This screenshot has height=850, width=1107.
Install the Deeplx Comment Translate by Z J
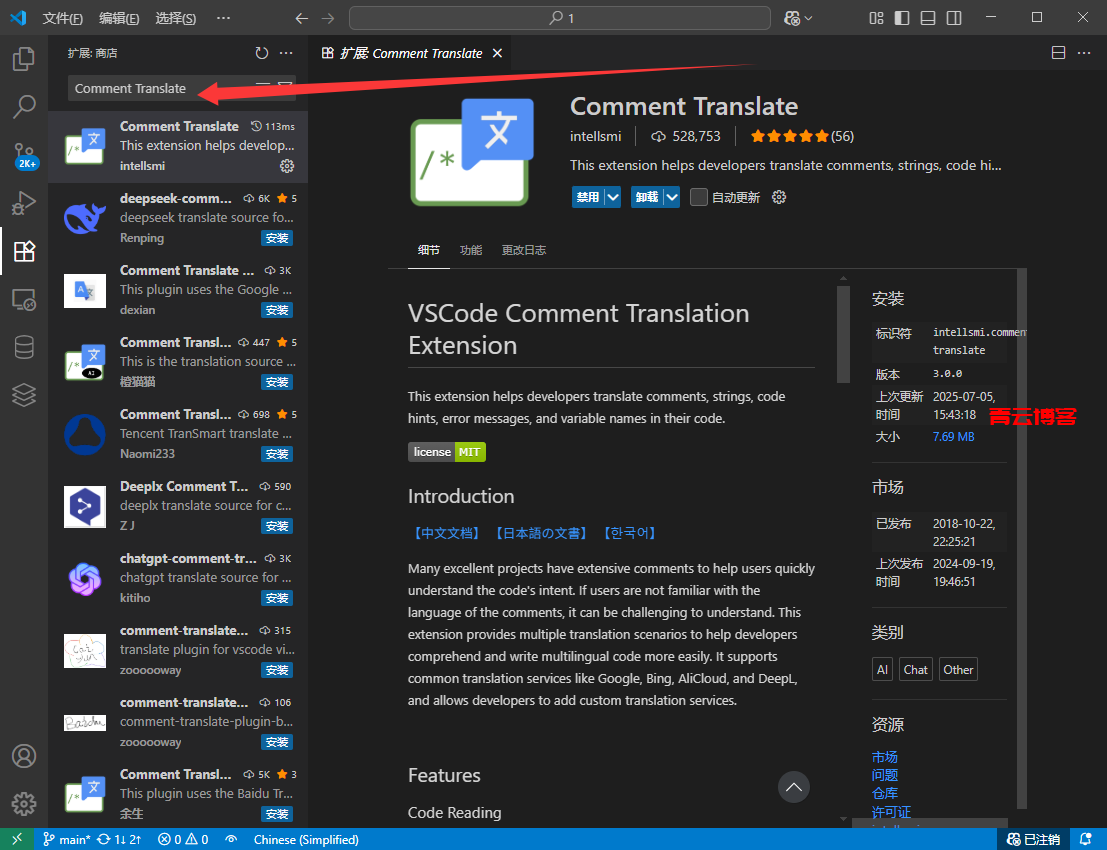pos(277,526)
